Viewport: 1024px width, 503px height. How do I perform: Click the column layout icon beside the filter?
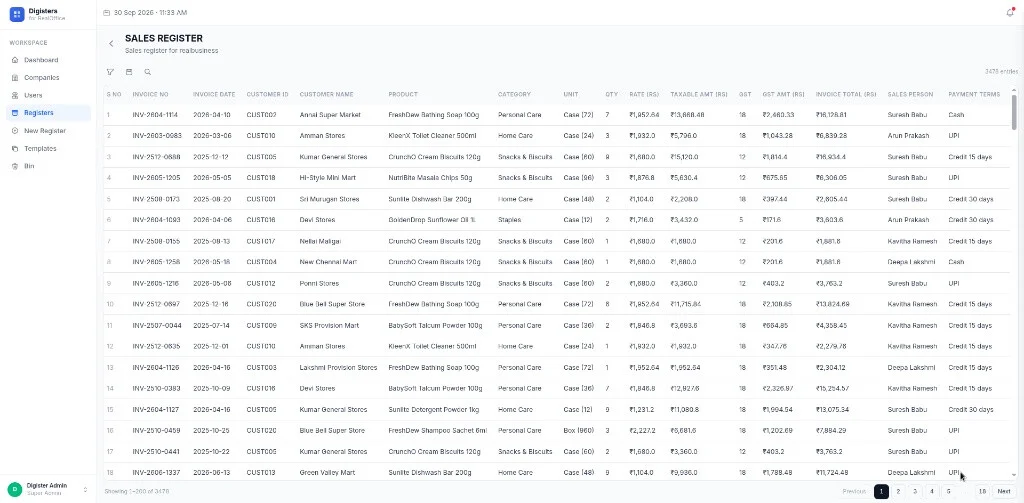click(x=129, y=72)
